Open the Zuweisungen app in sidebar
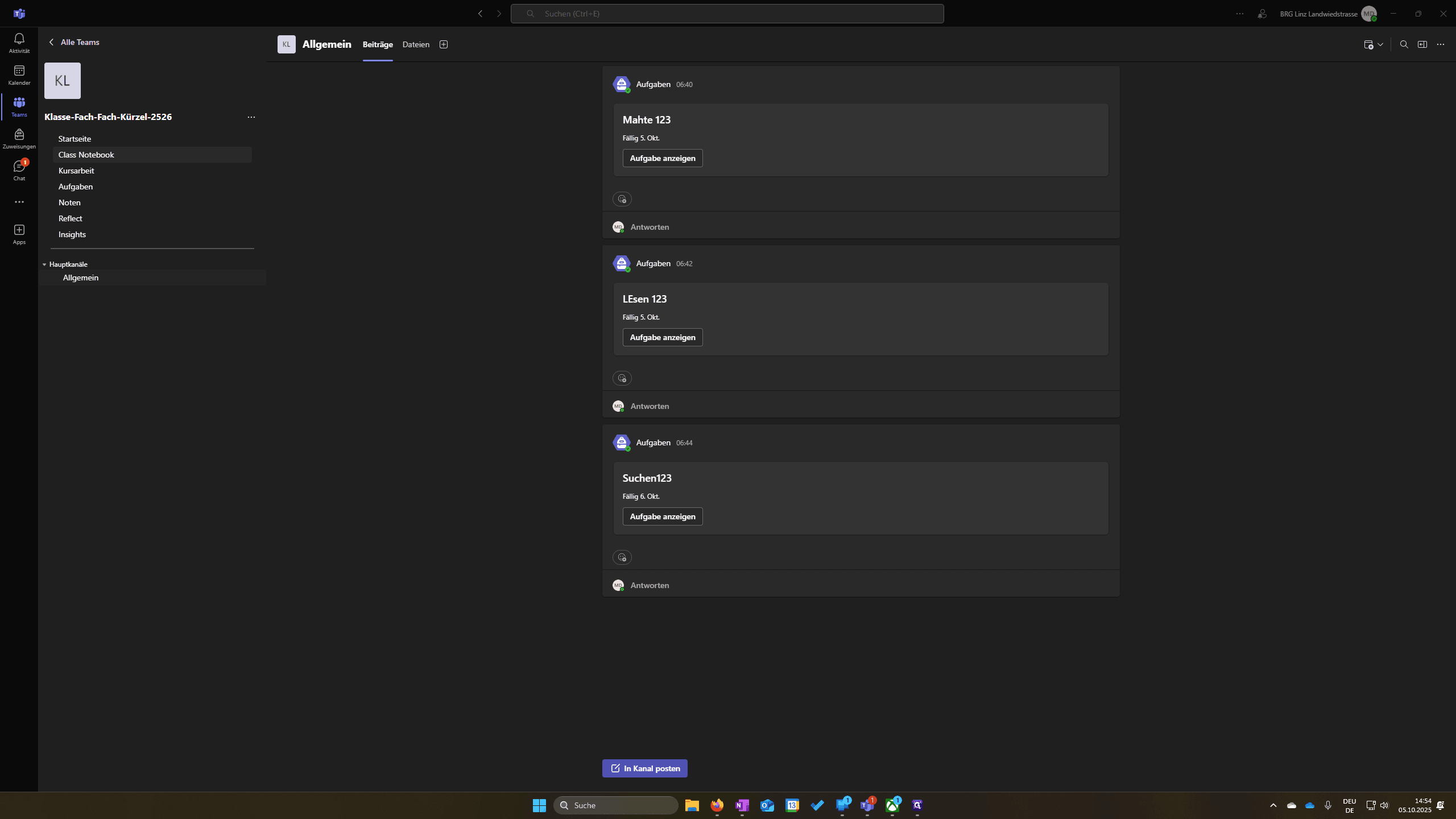Screen dimensions: 1456x819 click(19, 139)
